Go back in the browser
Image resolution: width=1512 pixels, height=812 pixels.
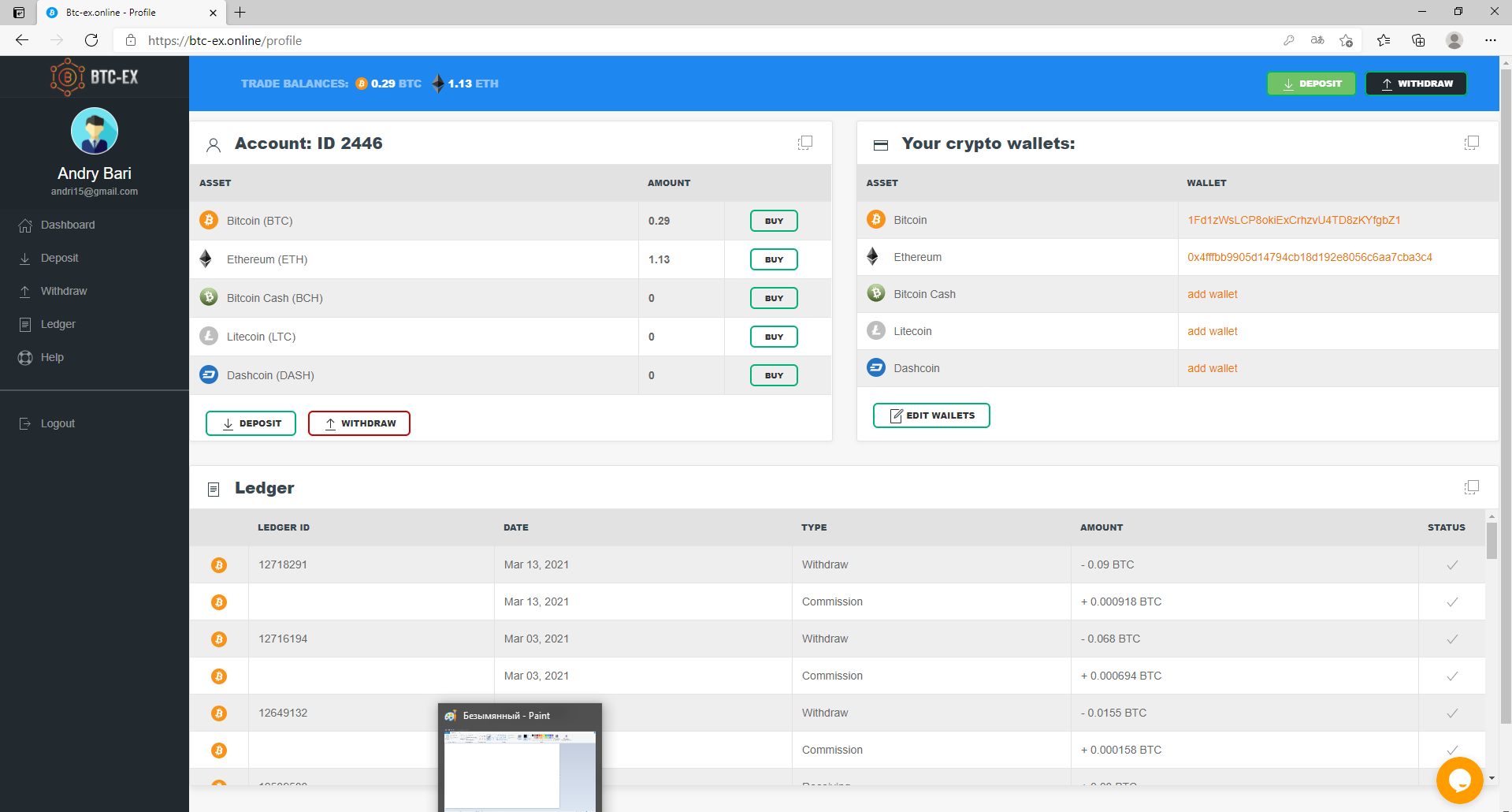pyautogui.click(x=22, y=40)
